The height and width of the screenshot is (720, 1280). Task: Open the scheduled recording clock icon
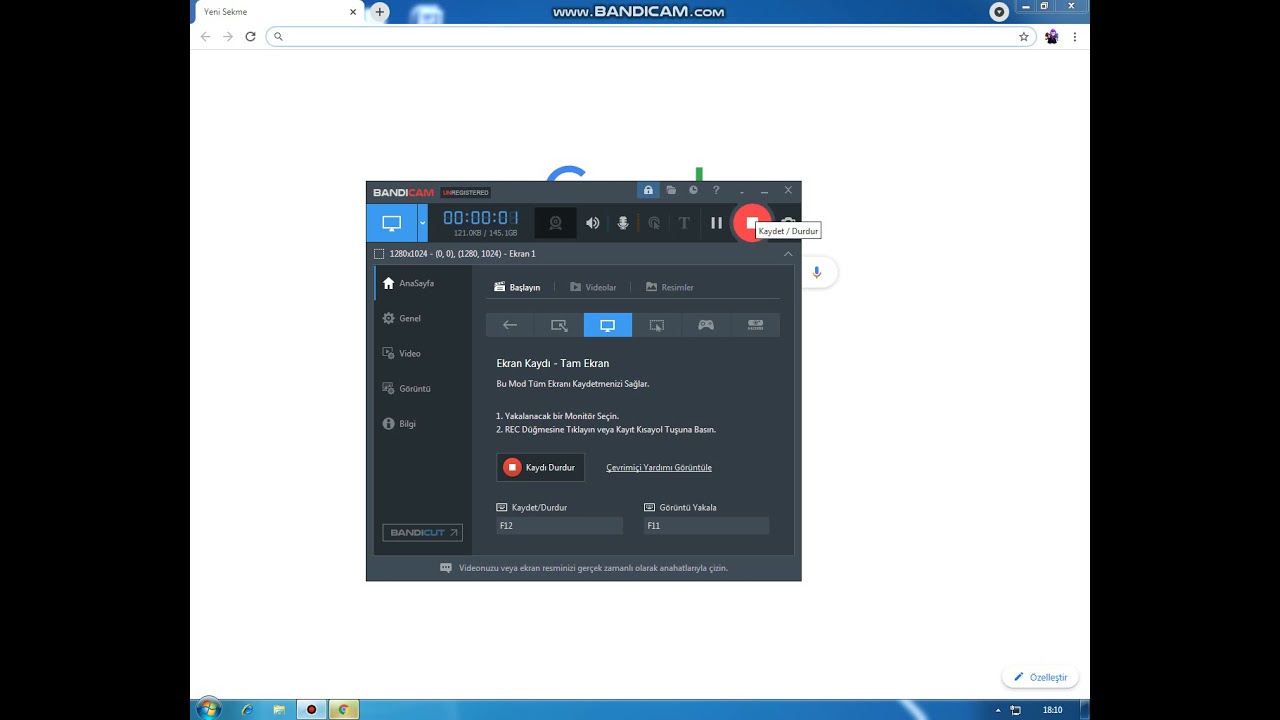[x=693, y=190]
